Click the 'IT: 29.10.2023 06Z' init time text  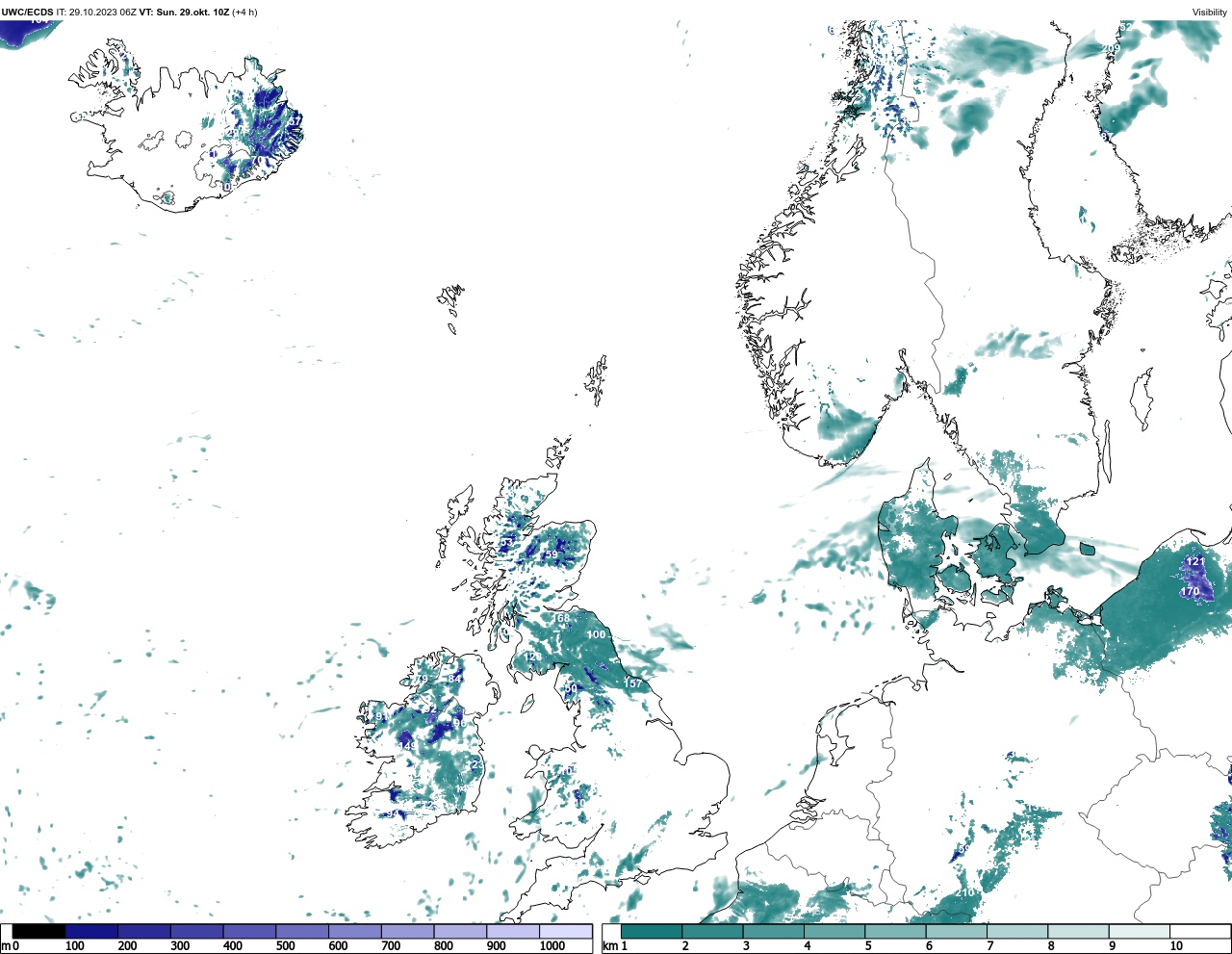tap(96, 13)
